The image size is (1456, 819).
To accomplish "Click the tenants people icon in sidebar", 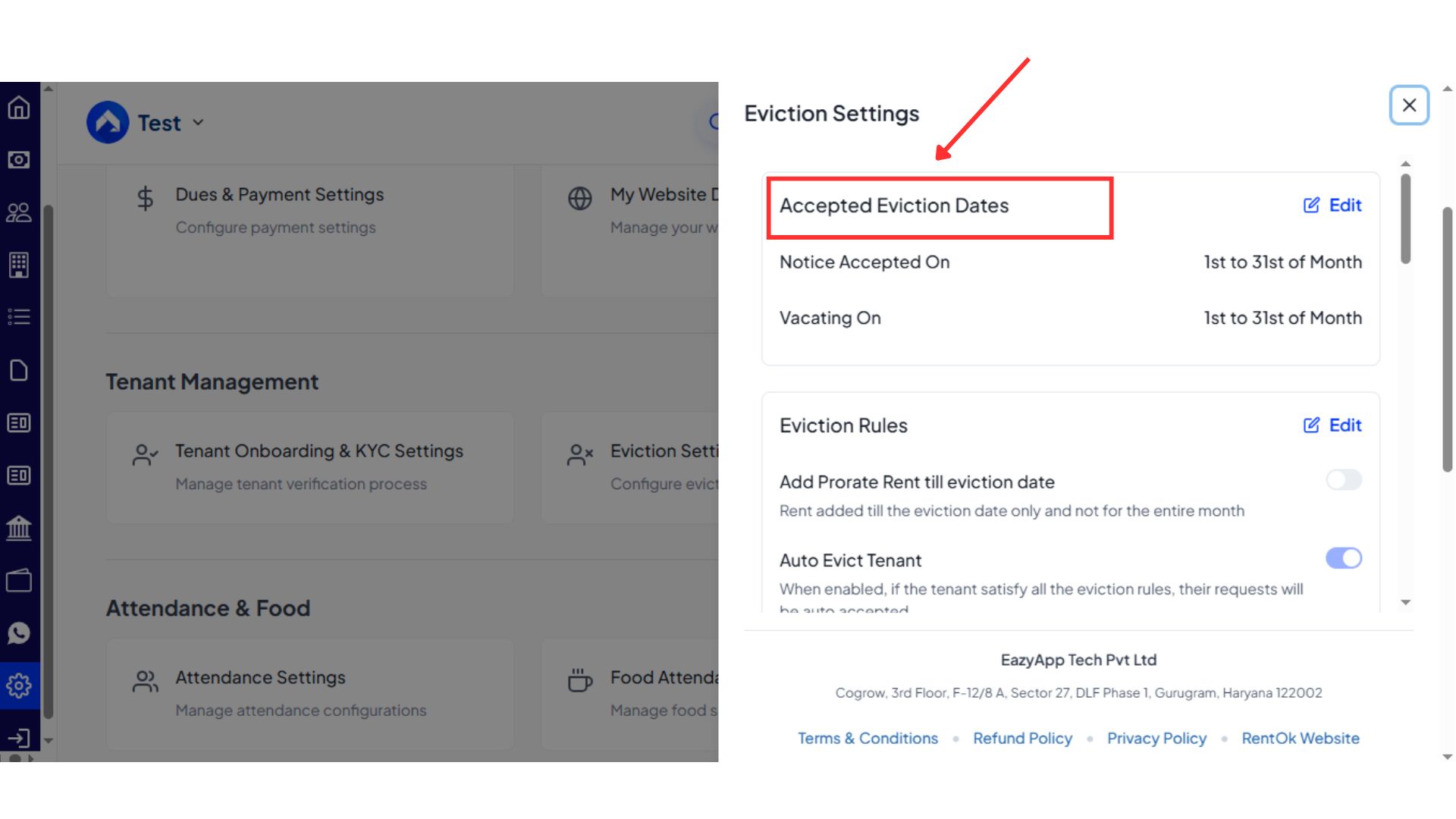I will pyautogui.click(x=19, y=212).
